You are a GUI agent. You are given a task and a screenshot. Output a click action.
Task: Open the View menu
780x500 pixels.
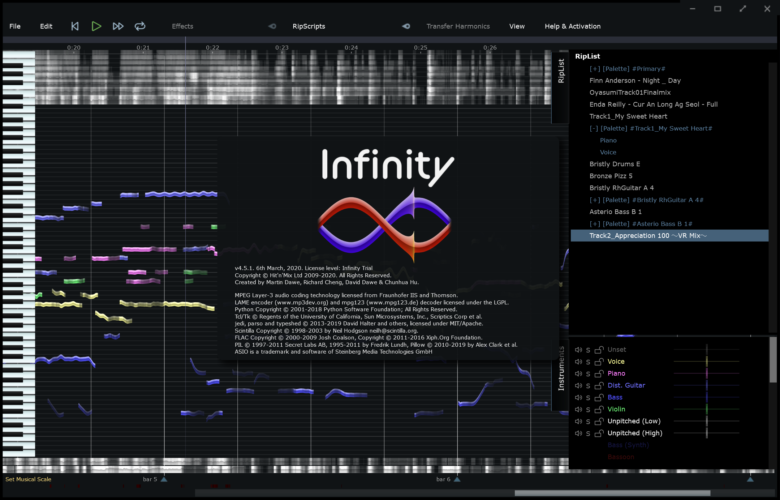[517, 26]
